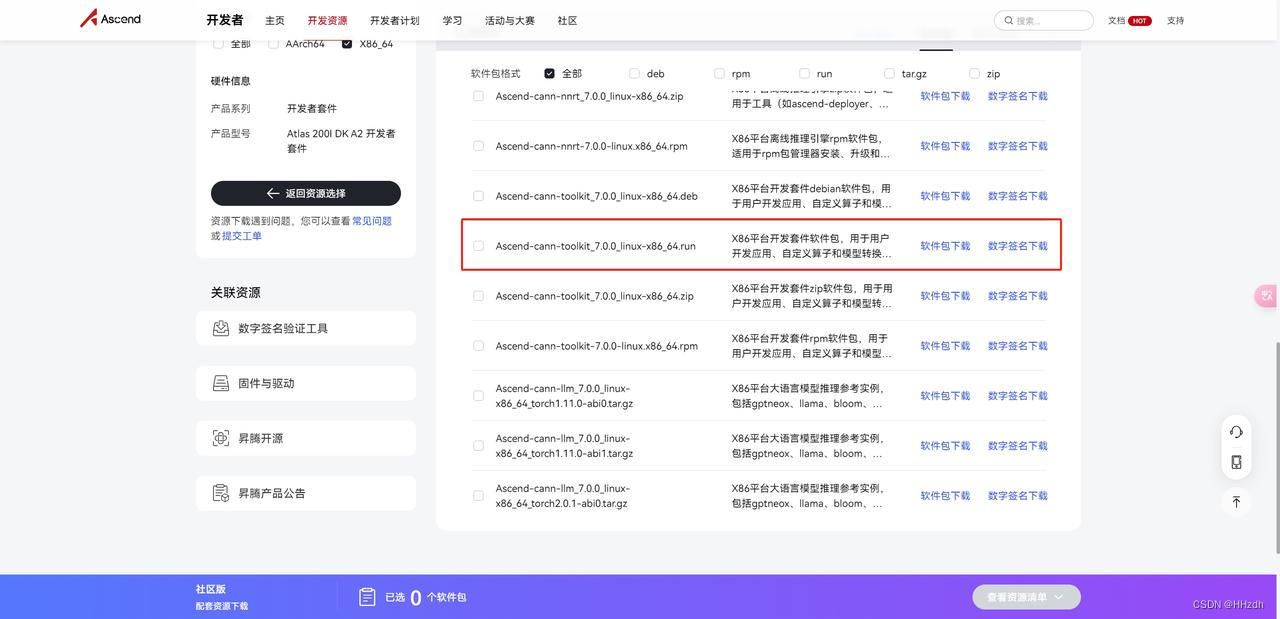Screen dimensions: 1280x619
Task: Click the 固件与驱动 icon
Action: (x=221, y=383)
